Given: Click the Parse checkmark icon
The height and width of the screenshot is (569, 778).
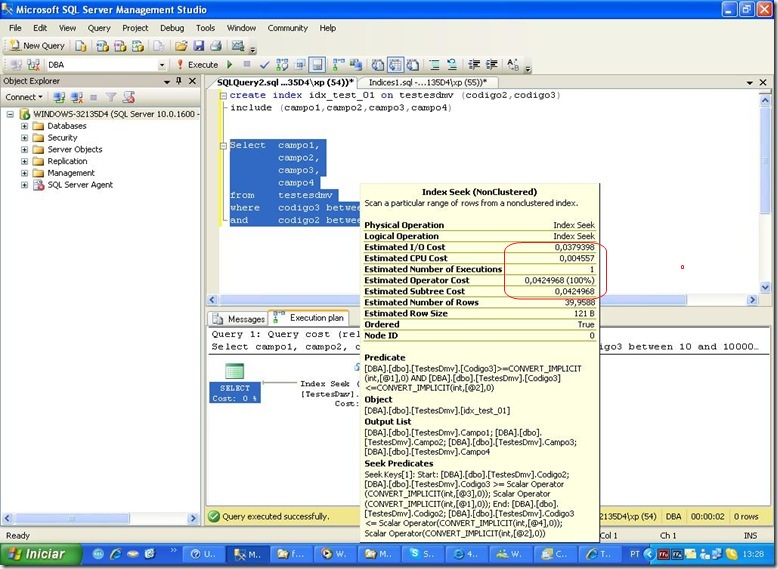Looking at the screenshot, I should coord(265,65).
